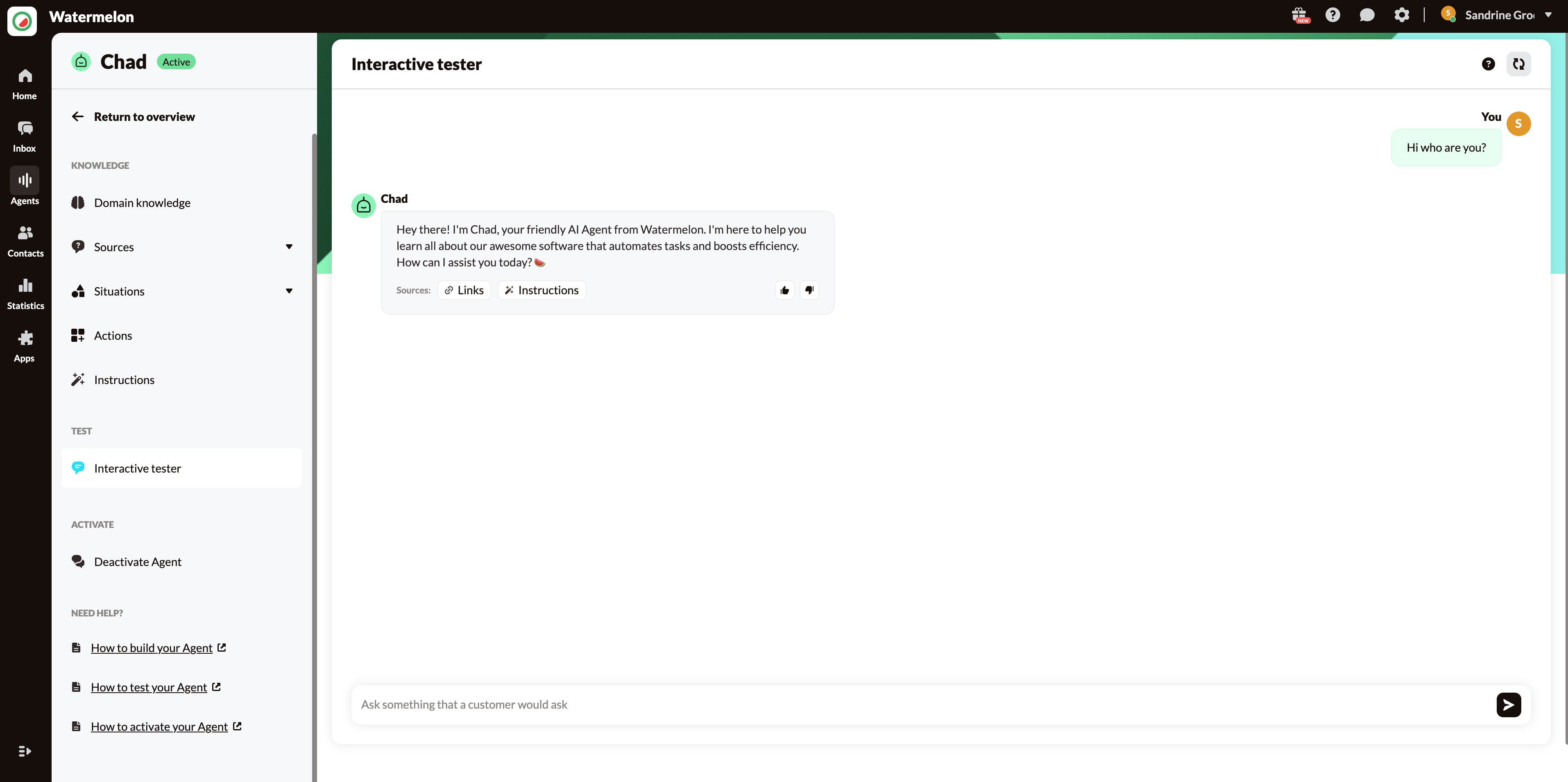Open the gift icon for what's new
The width and height of the screenshot is (1568, 782).
1300,15
